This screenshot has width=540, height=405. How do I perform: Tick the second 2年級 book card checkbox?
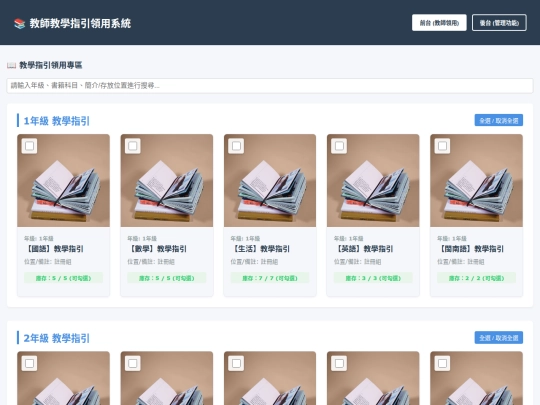pos(133,363)
